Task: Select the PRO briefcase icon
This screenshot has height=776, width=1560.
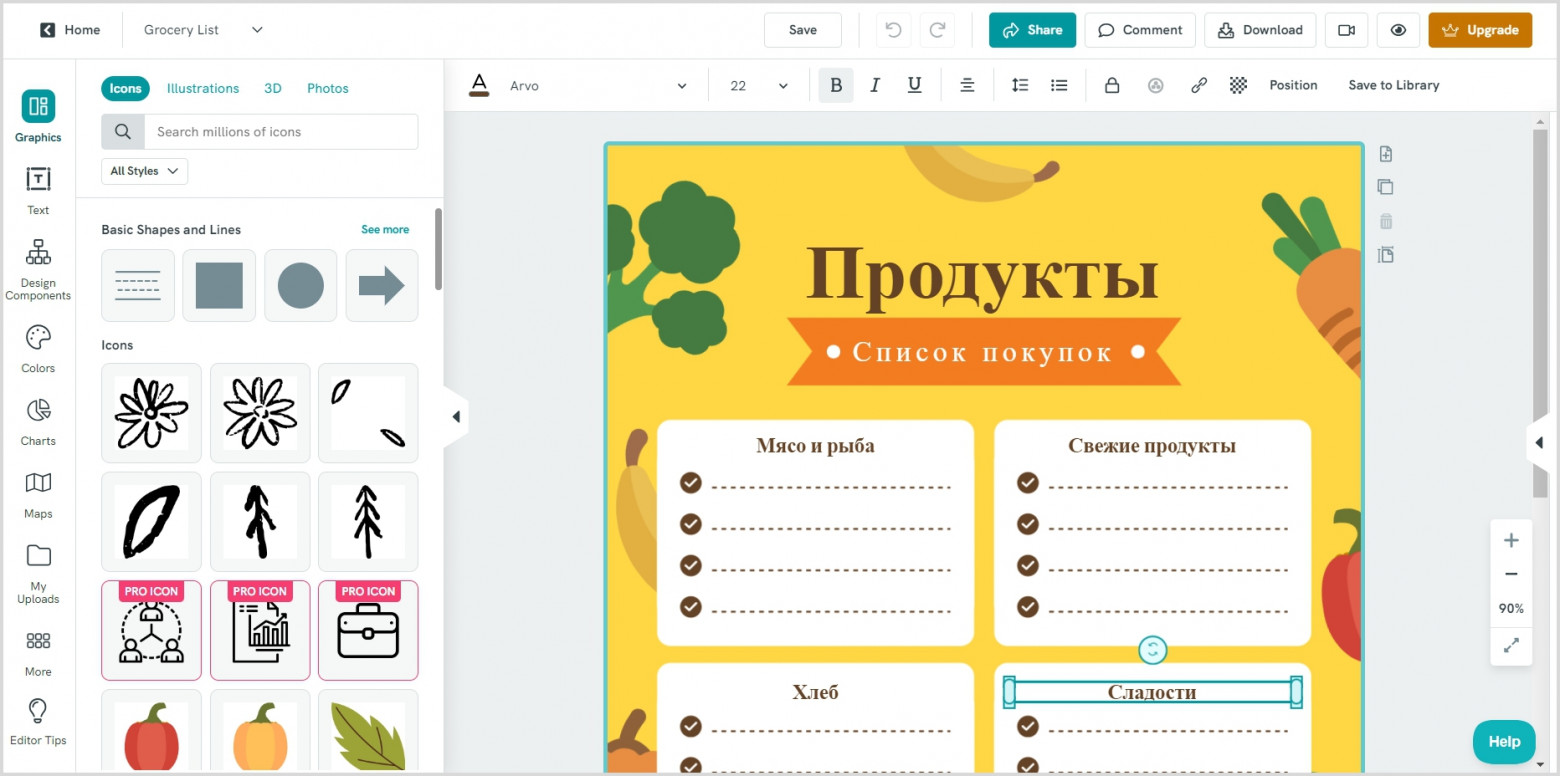Action: tap(368, 630)
